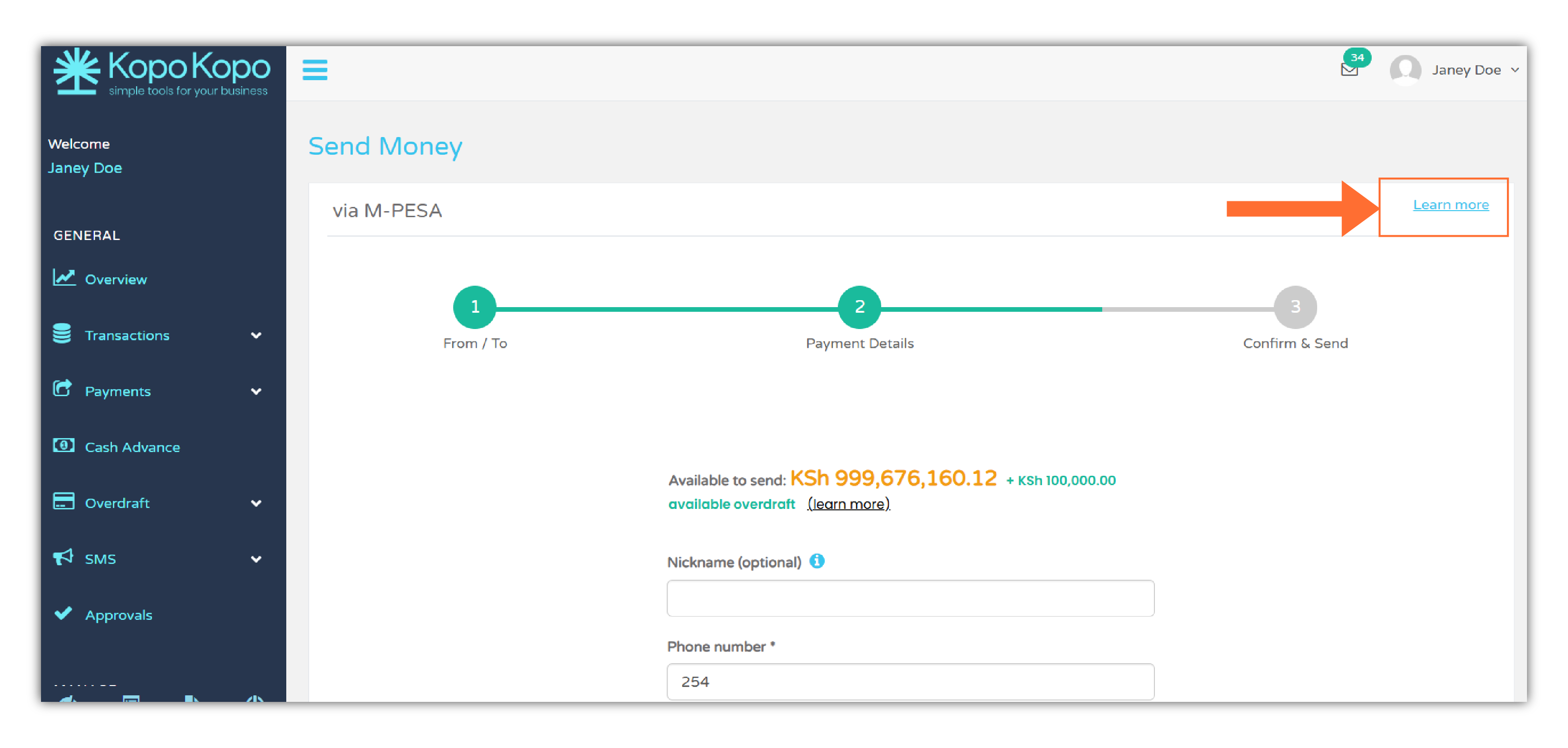Click the Nickname info tooltip icon
Image resolution: width=1568 pixels, height=748 pixels.
point(817,561)
